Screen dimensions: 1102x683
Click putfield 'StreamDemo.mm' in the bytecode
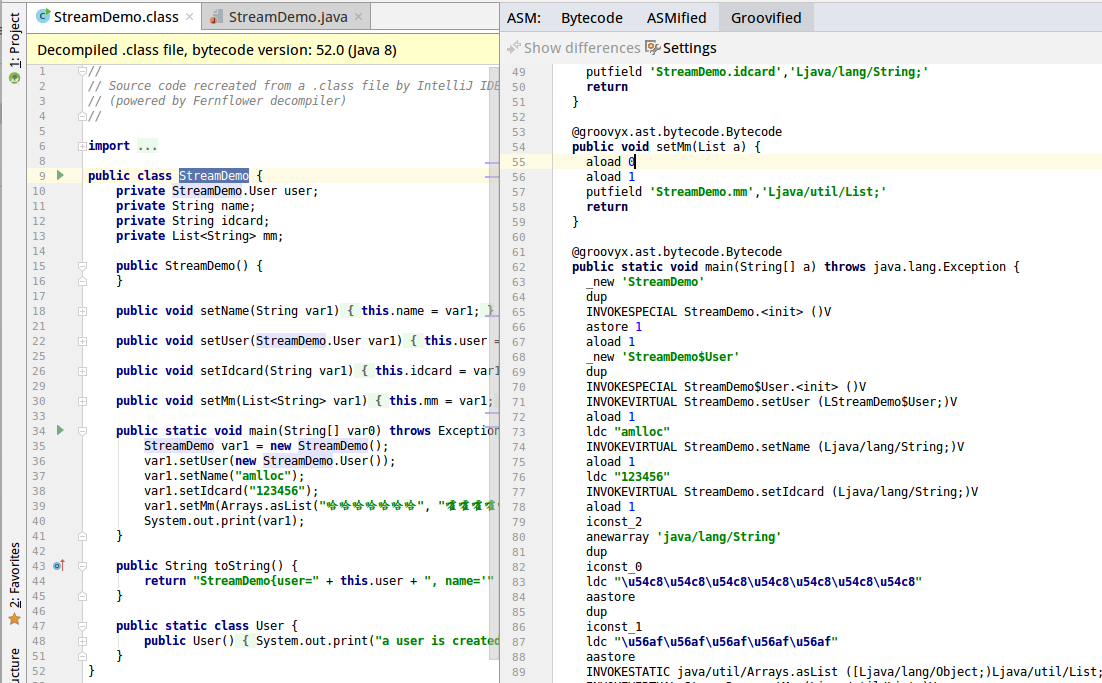click(x=736, y=191)
